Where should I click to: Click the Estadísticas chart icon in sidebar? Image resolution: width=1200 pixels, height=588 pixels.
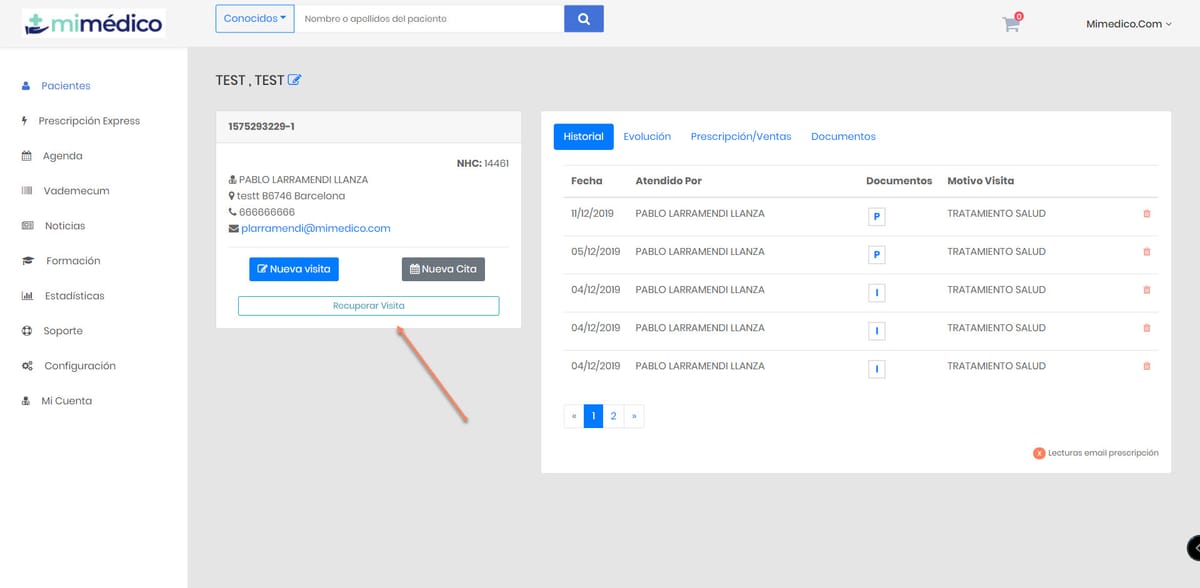click(28, 296)
